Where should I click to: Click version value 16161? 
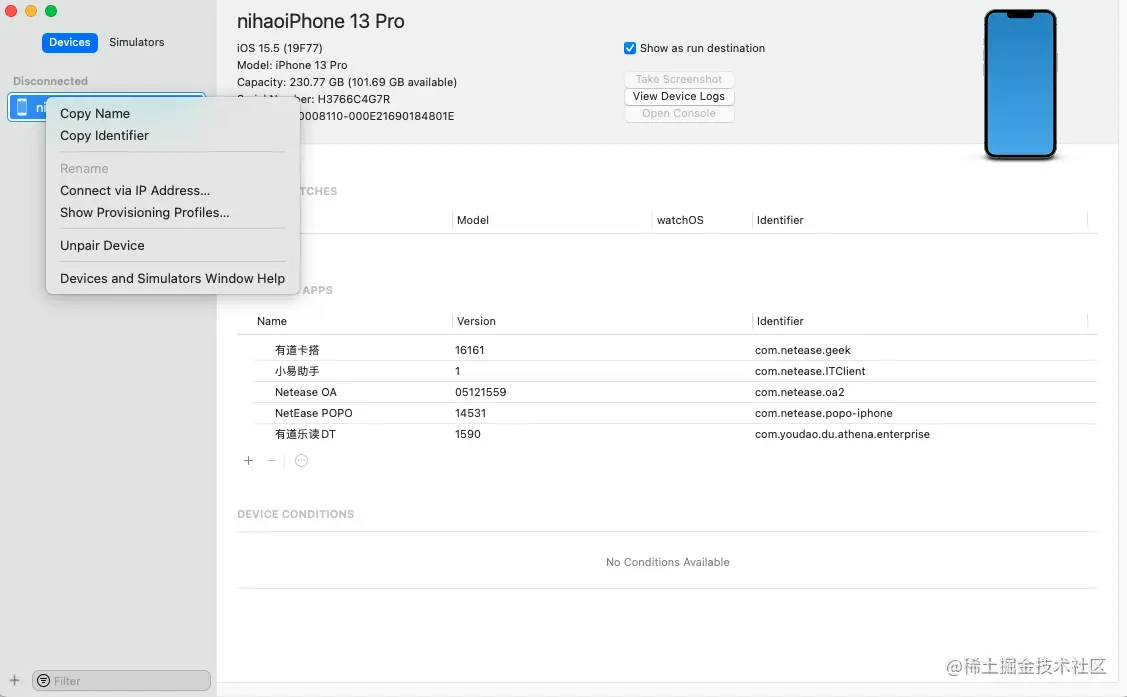[469, 350]
